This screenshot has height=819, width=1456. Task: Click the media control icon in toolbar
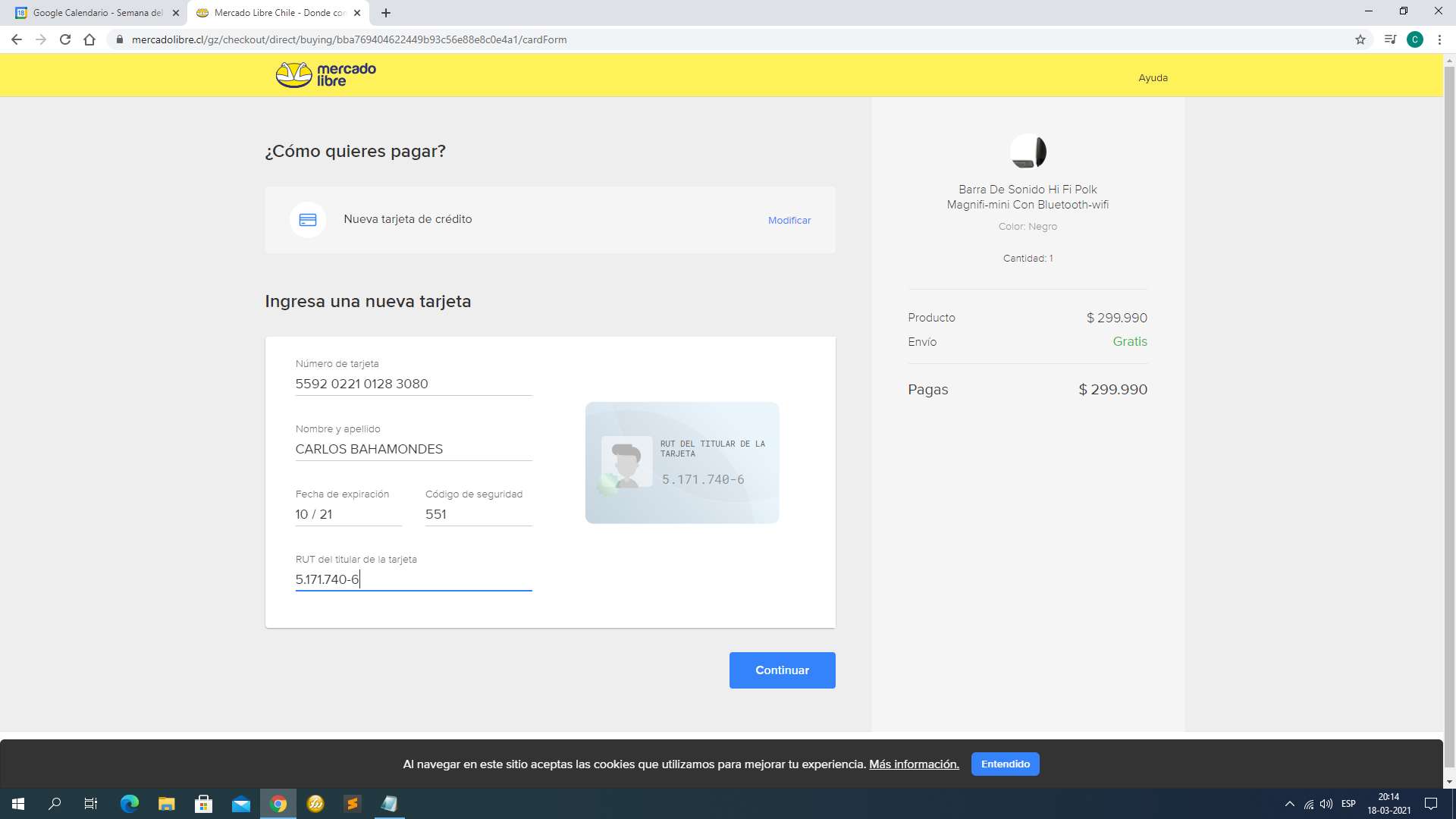click(1389, 39)
